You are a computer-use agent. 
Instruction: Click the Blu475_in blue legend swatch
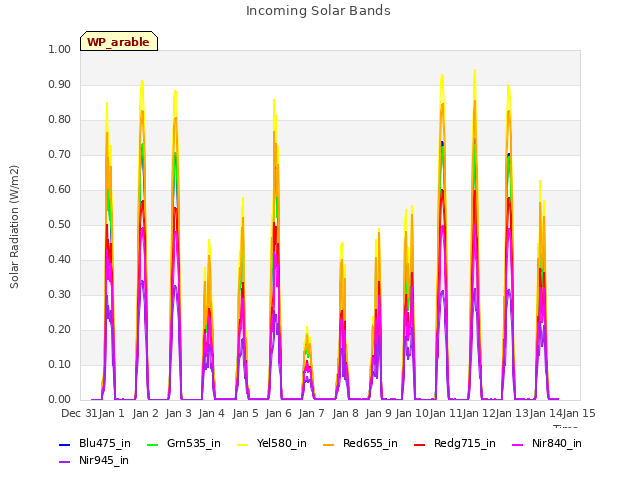(x=64, y=444)
